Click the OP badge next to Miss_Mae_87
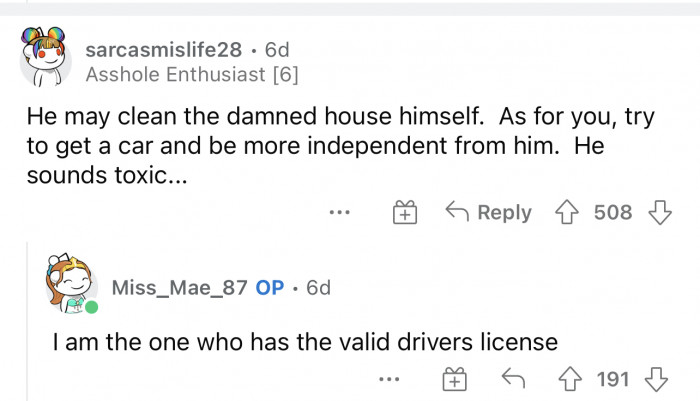This screenshot has width=700, height=401. (x=269, y=288)
